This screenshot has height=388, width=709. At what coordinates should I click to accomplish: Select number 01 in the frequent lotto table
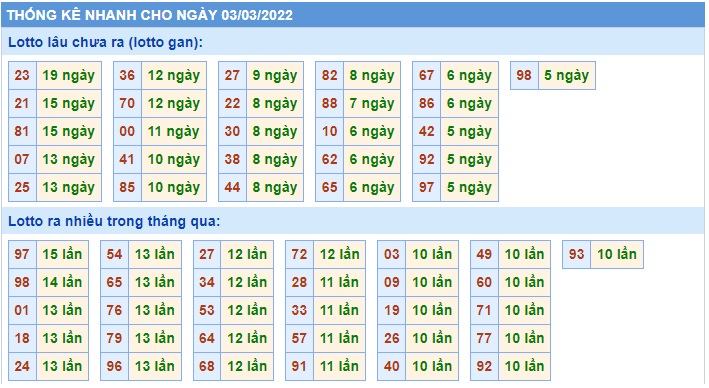pos(22,310)
